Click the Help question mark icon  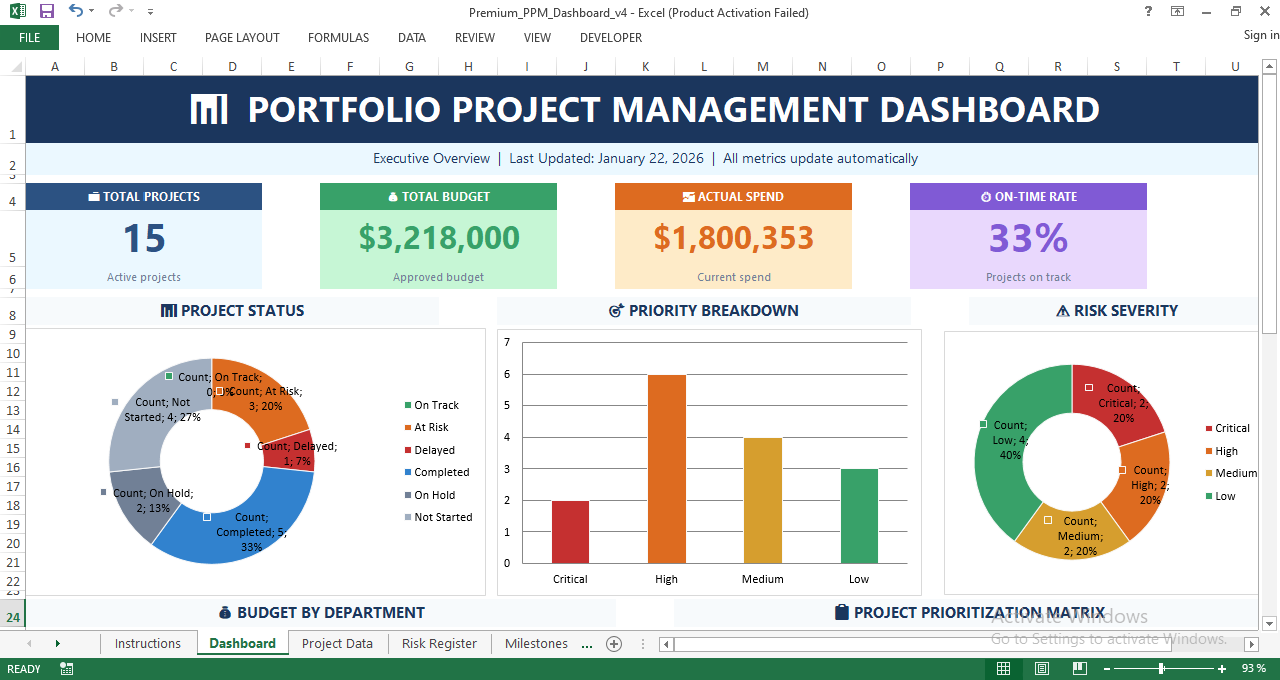[x=1147, y=12]
